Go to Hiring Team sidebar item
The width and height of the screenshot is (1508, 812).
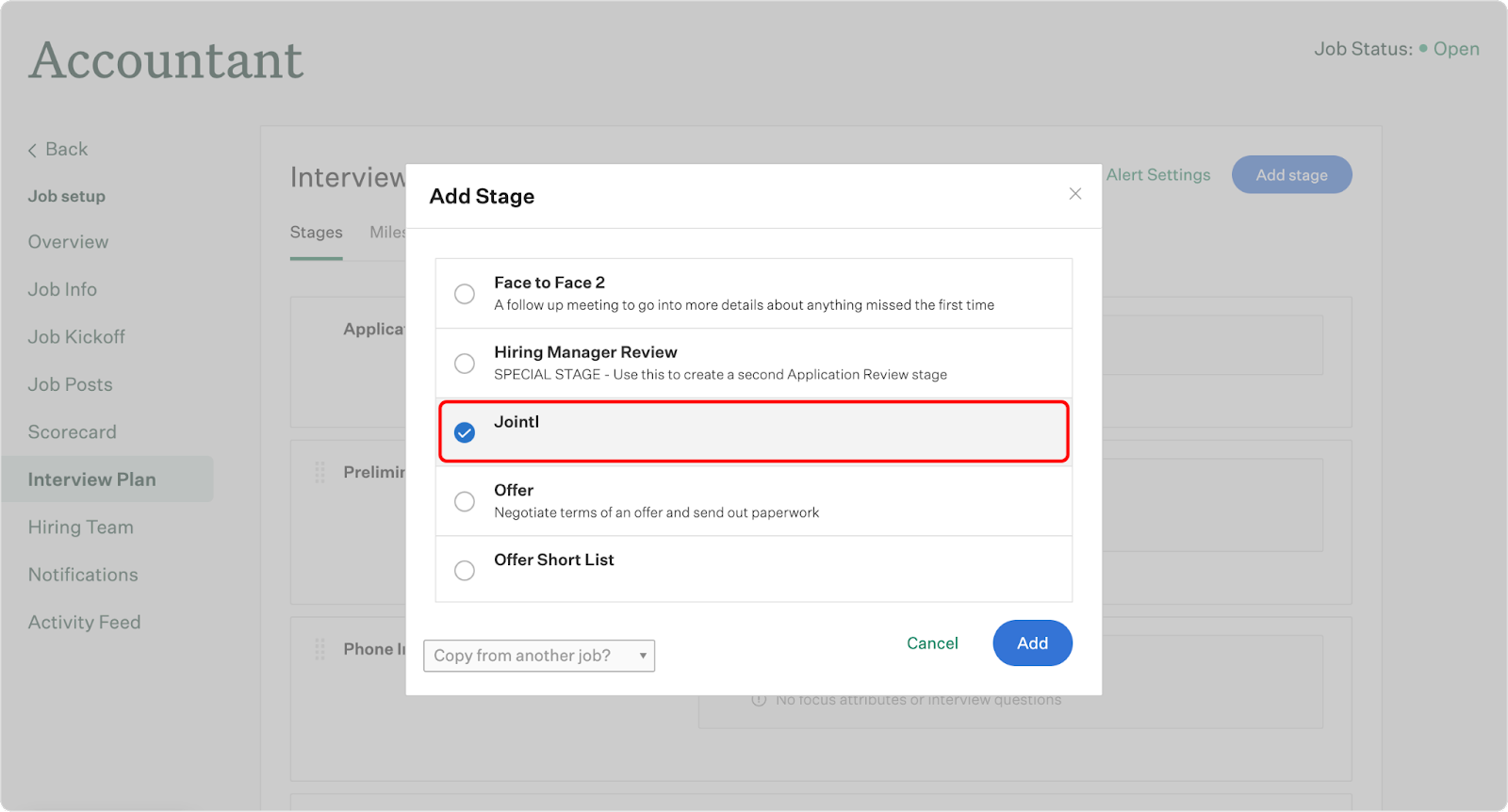(x=81, y=528)
